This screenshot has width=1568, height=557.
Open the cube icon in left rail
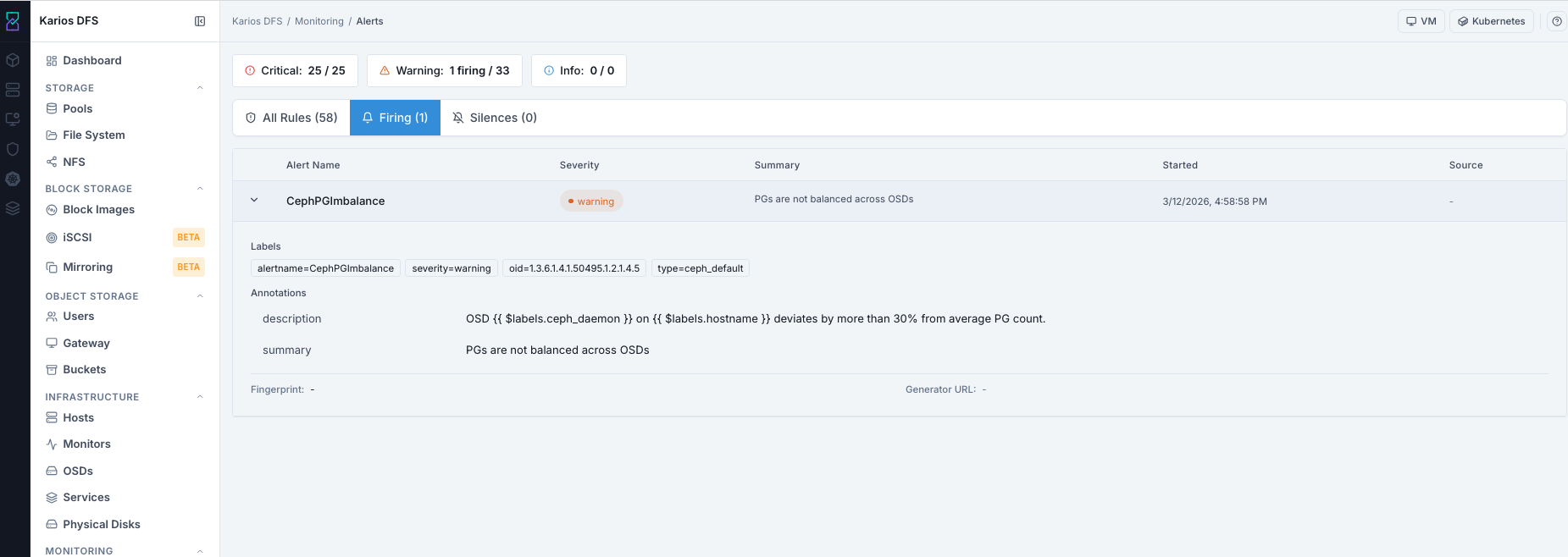[13, 60]
